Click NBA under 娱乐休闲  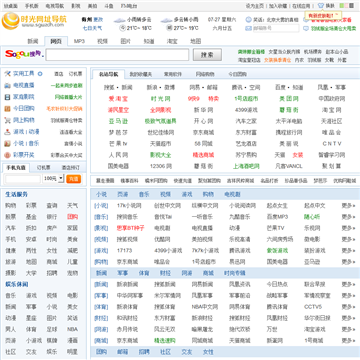tap(72, 329)
